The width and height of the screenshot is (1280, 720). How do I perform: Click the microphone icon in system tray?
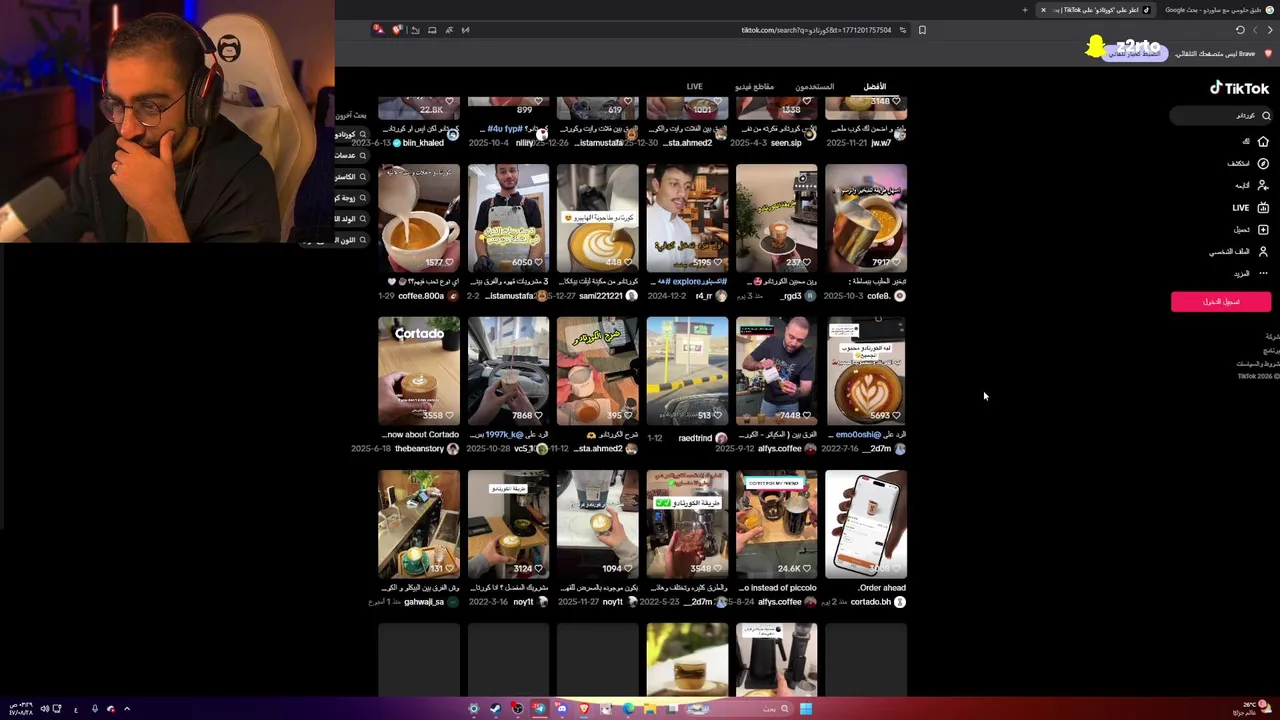(x=95, y=709)
